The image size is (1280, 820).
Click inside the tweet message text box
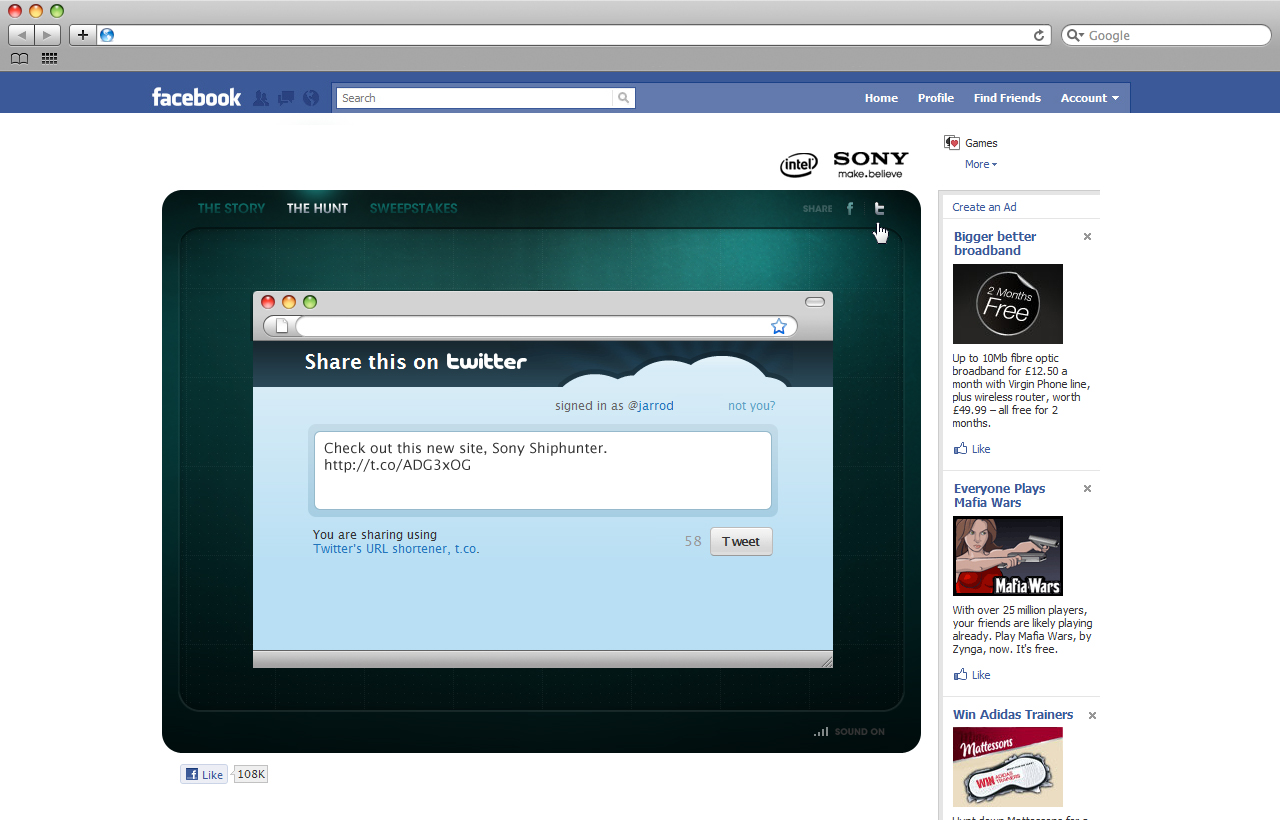pyautogui.click(x=543, y=471)
